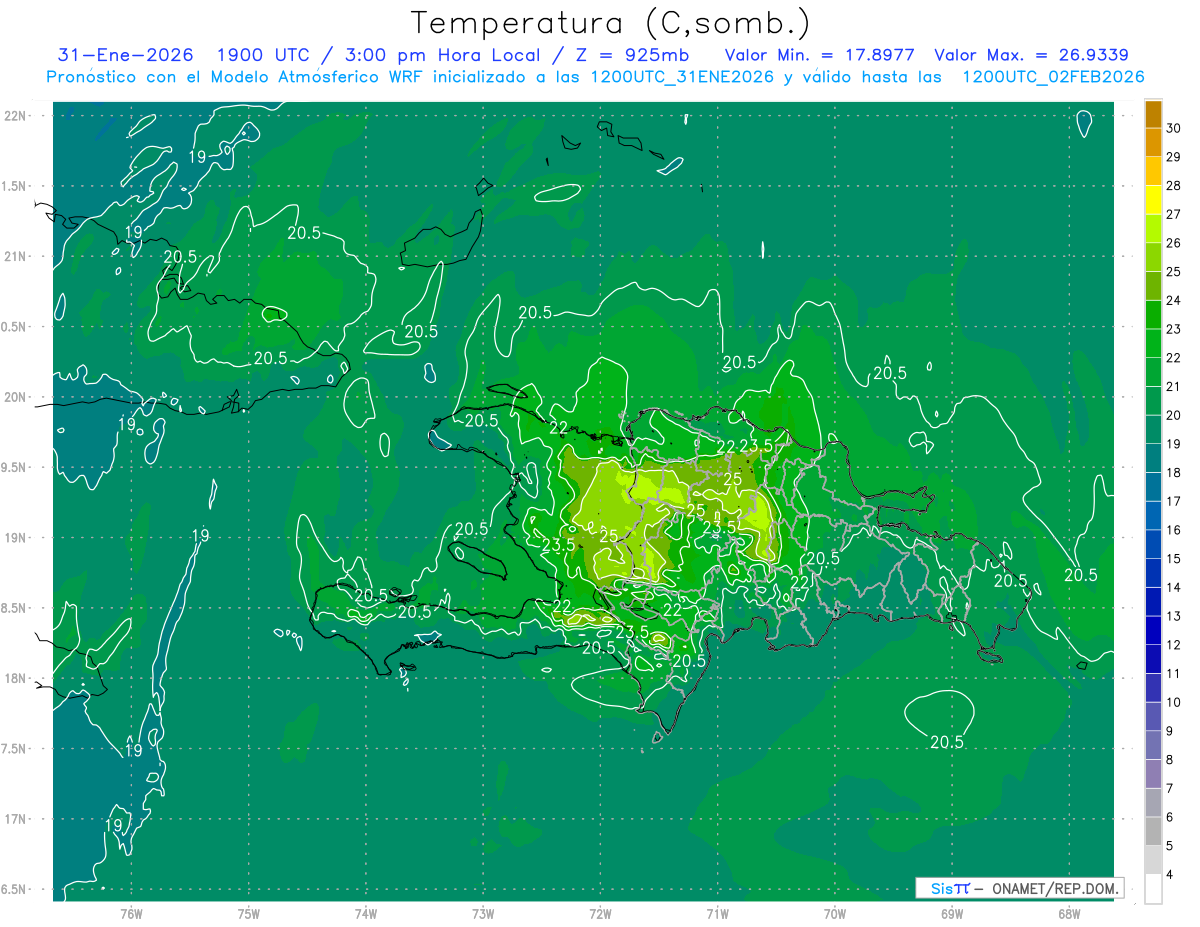Viewport: 1200px width, 927px height.
Task: Select the green legend swatch between 22 and 23
Action: click(1153, 343)
